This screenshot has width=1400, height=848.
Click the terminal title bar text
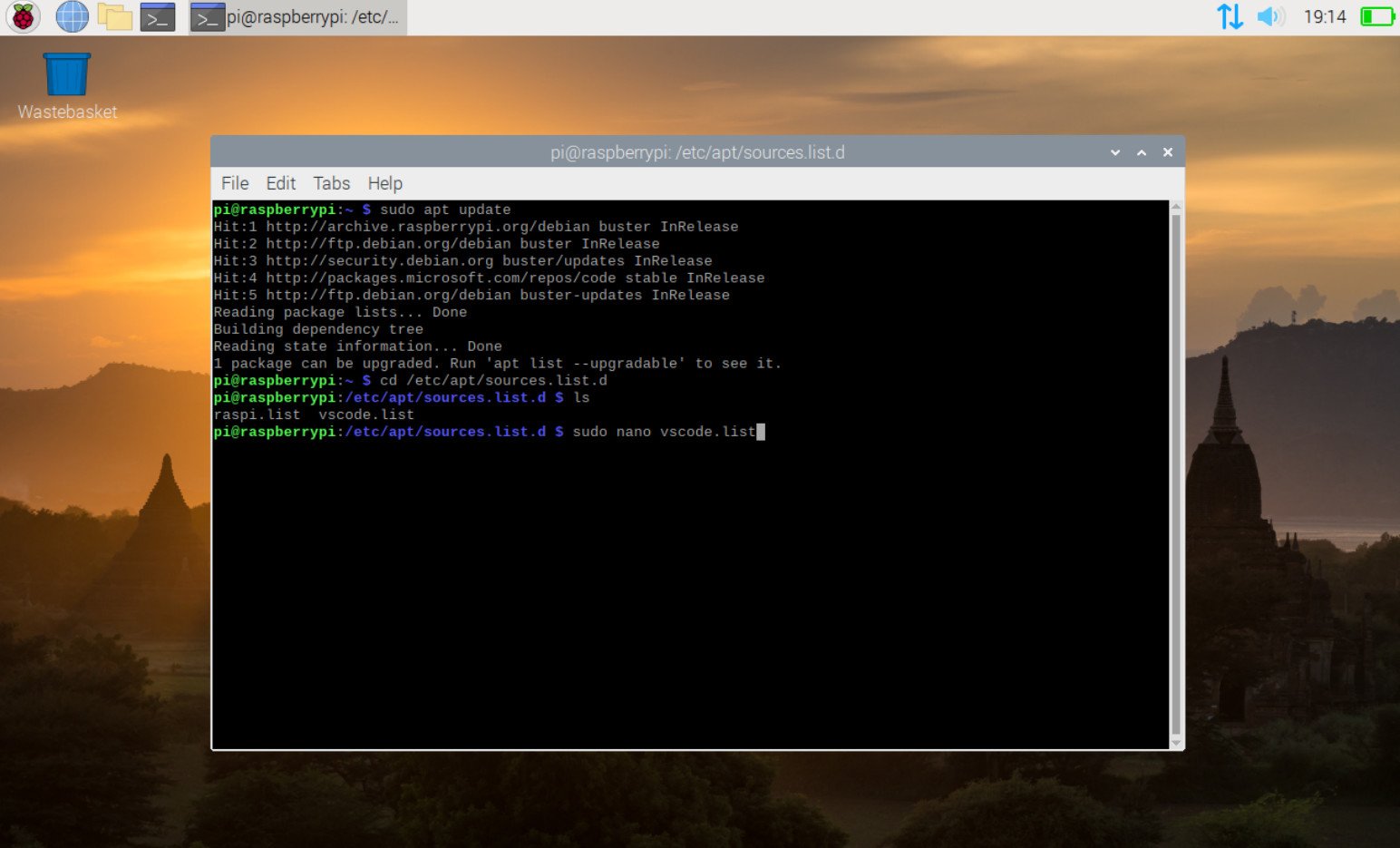pos(697,152)
